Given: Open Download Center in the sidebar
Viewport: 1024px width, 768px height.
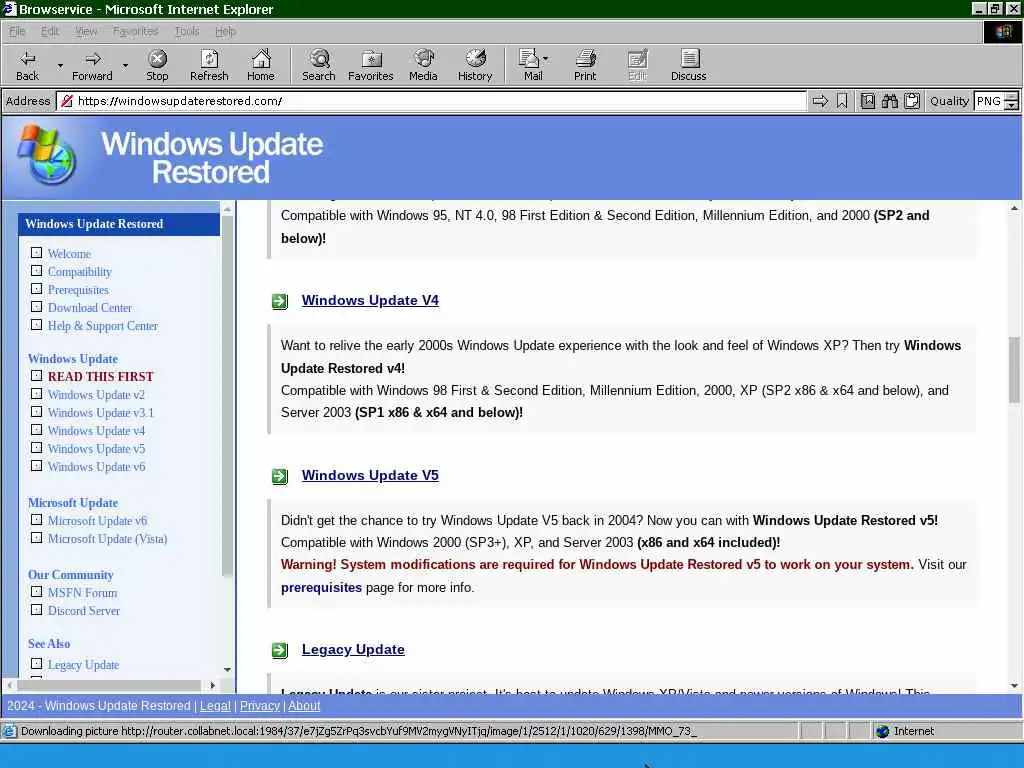Looking at the screenshot, I should click(89, 308).
